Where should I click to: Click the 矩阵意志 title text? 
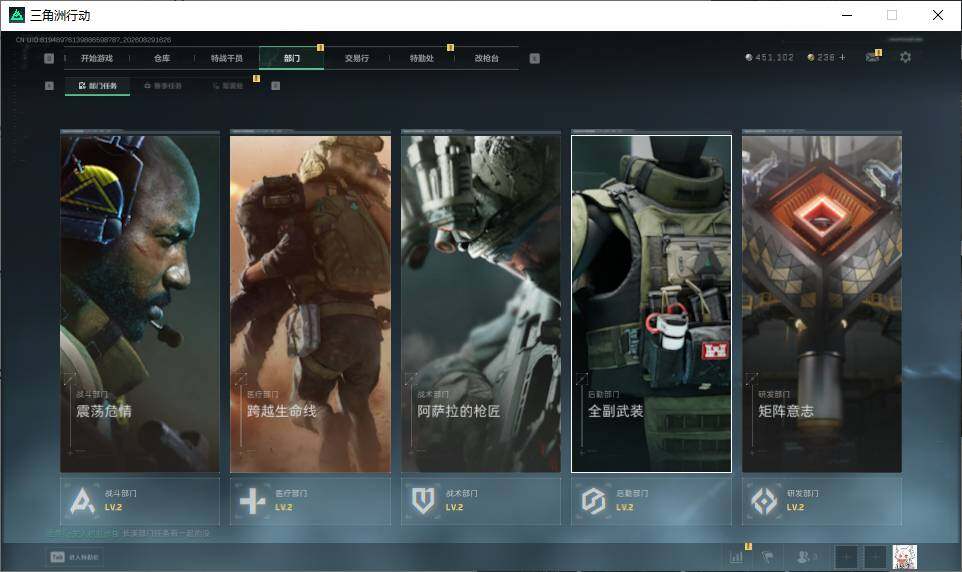786,411
